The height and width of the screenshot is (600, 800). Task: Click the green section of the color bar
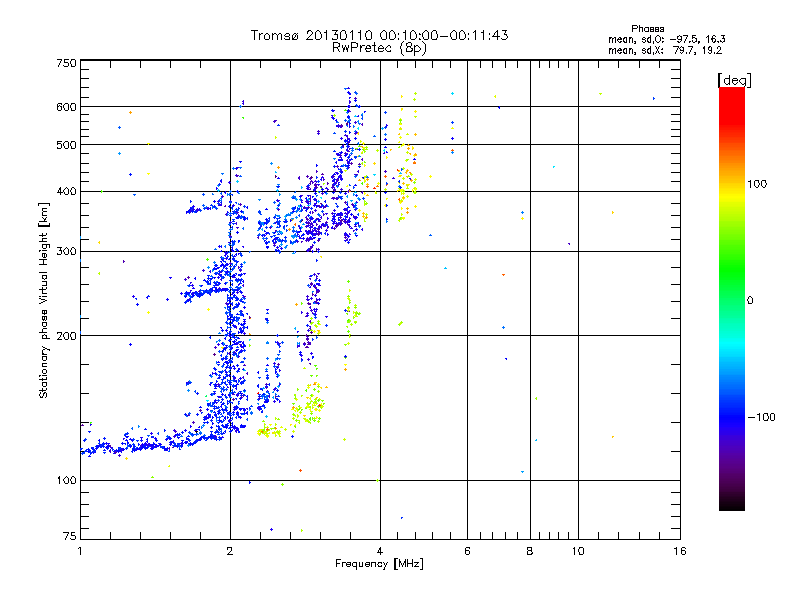(x=732, y=270)
